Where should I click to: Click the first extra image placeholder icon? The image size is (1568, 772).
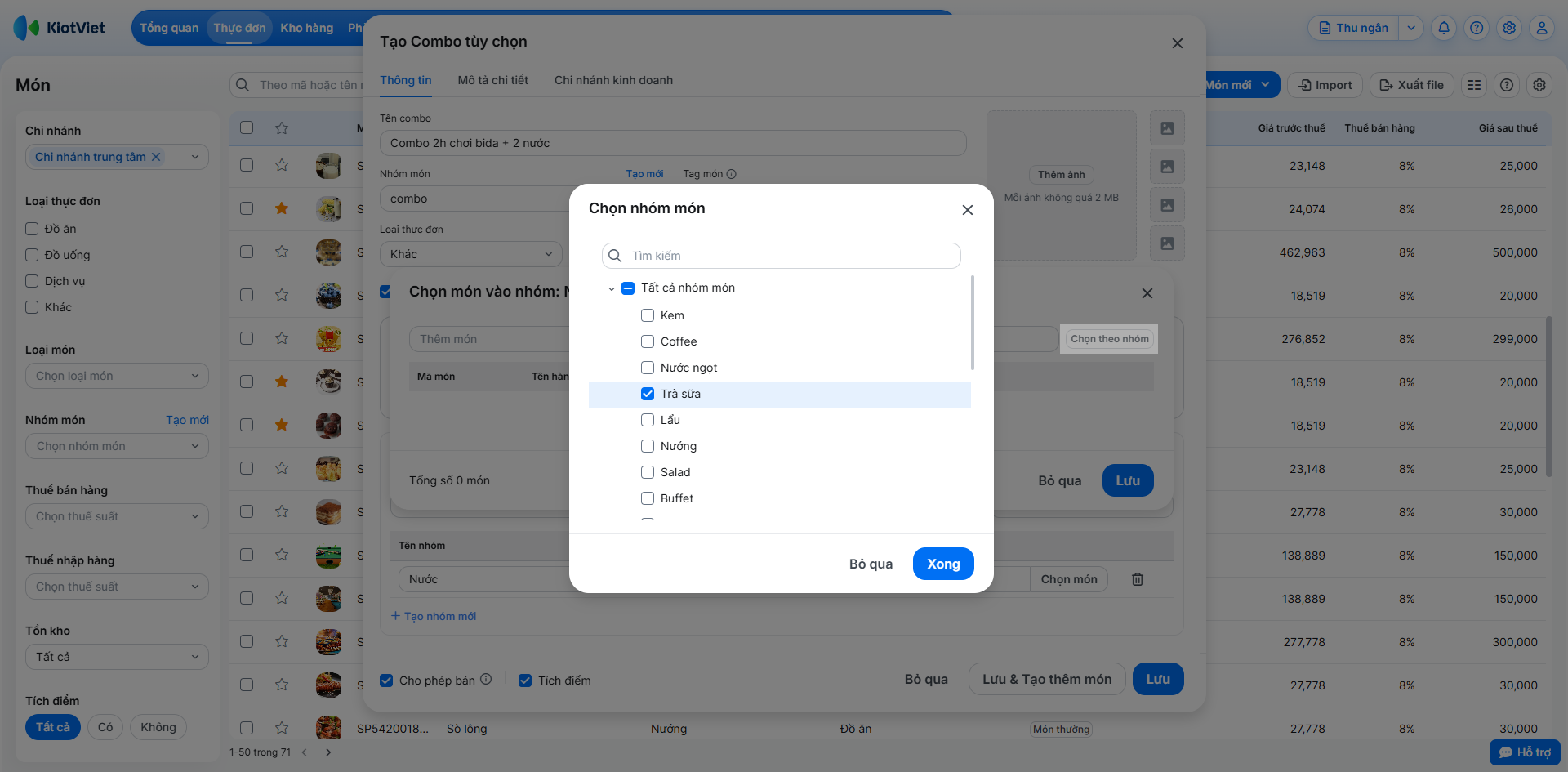1167,128
